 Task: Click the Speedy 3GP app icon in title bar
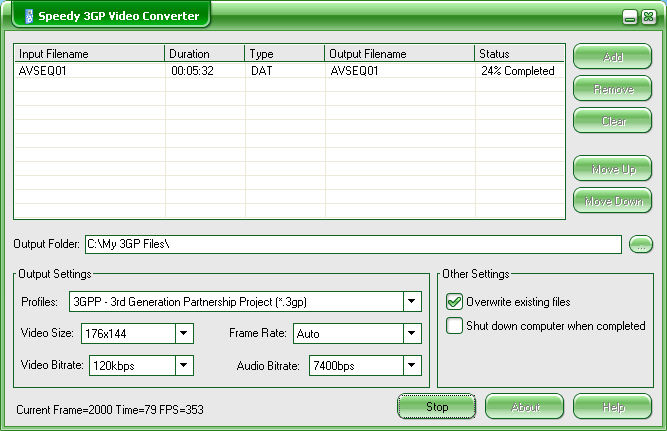pos(29,17)
